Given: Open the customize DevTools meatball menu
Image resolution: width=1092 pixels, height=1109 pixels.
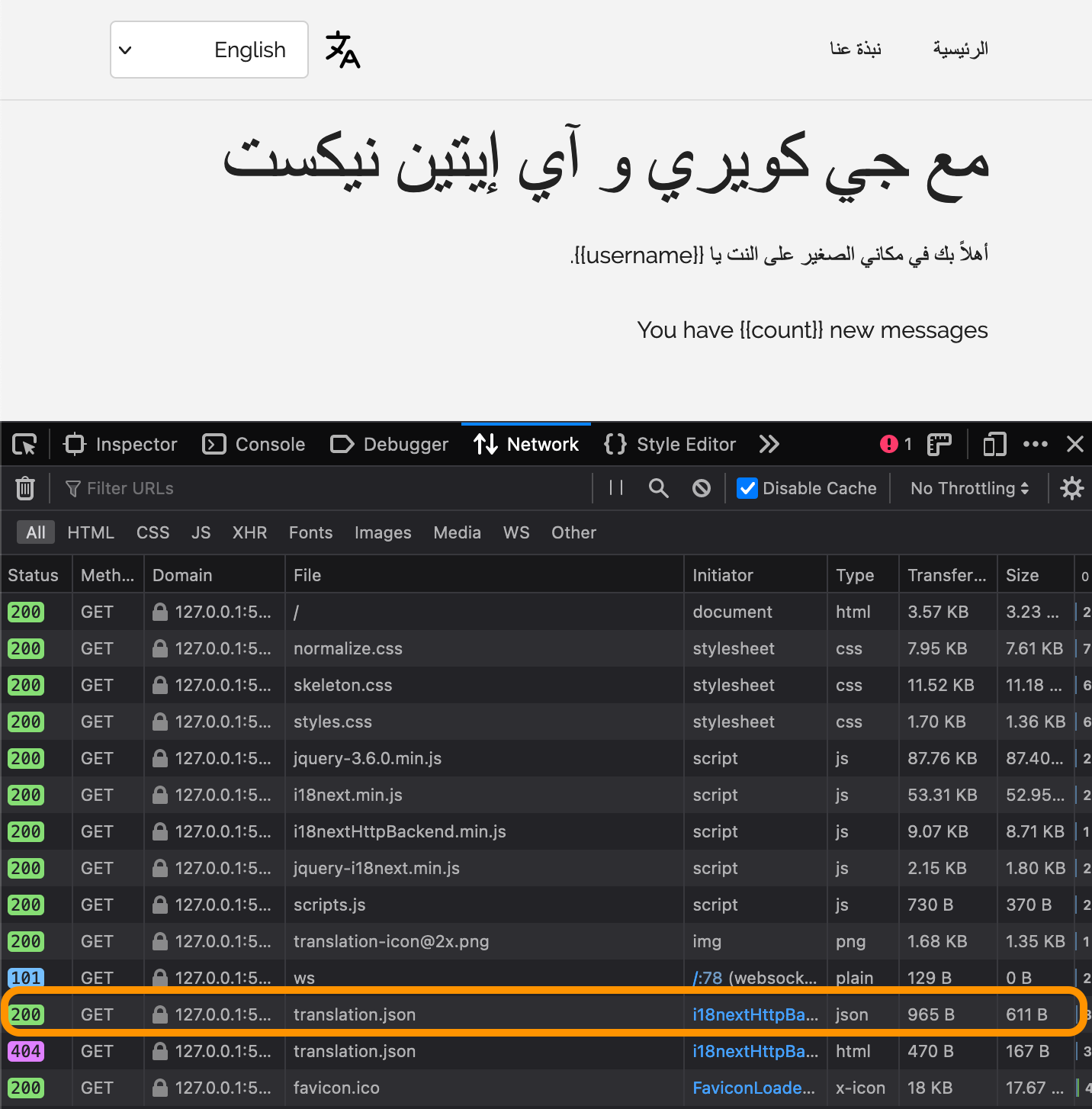Looking at the screenshot, I should pyautogui.click(x=1036, y=444).
